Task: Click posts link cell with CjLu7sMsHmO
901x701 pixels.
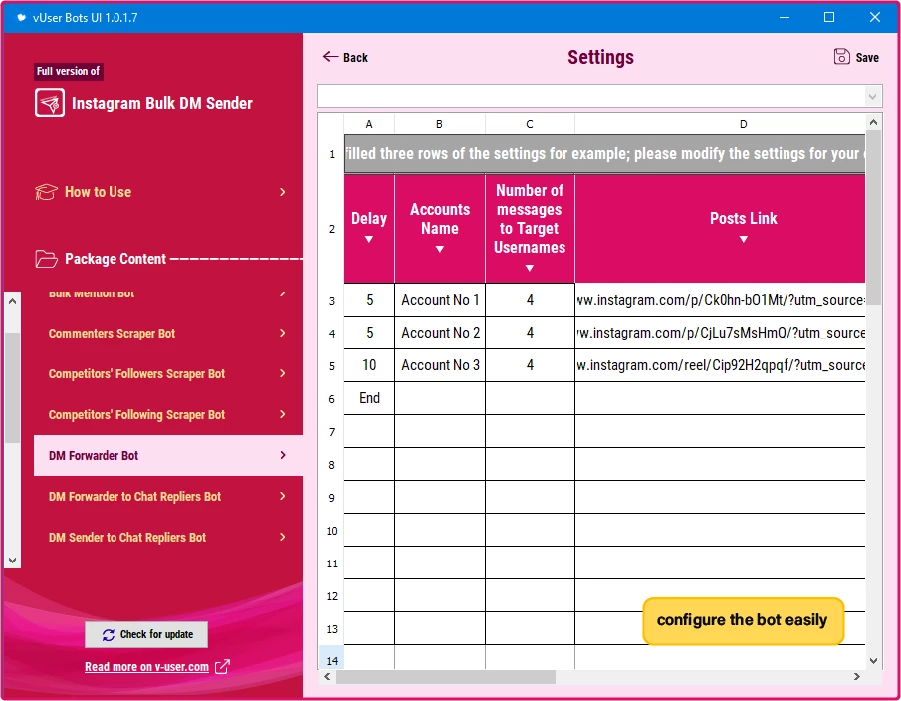Action: (720, 333)
